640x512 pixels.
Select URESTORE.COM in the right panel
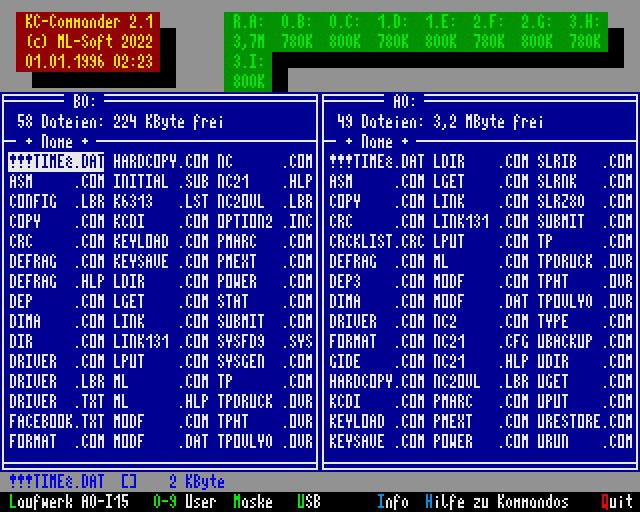click(x=584, y=421)
